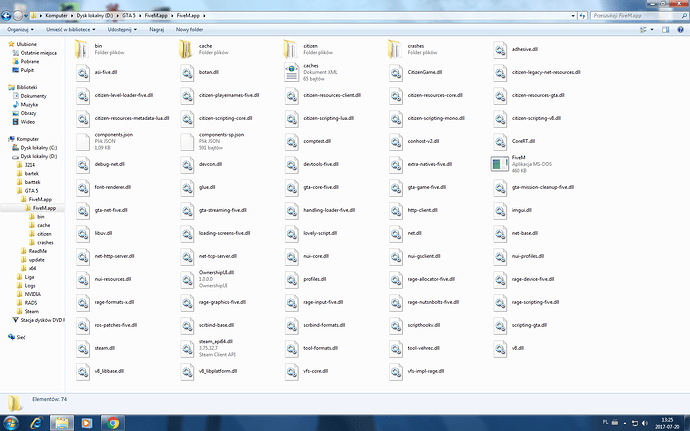690x431 pixels.
Task: Click the Forward navigation arrow
Action: coord(18,16)
